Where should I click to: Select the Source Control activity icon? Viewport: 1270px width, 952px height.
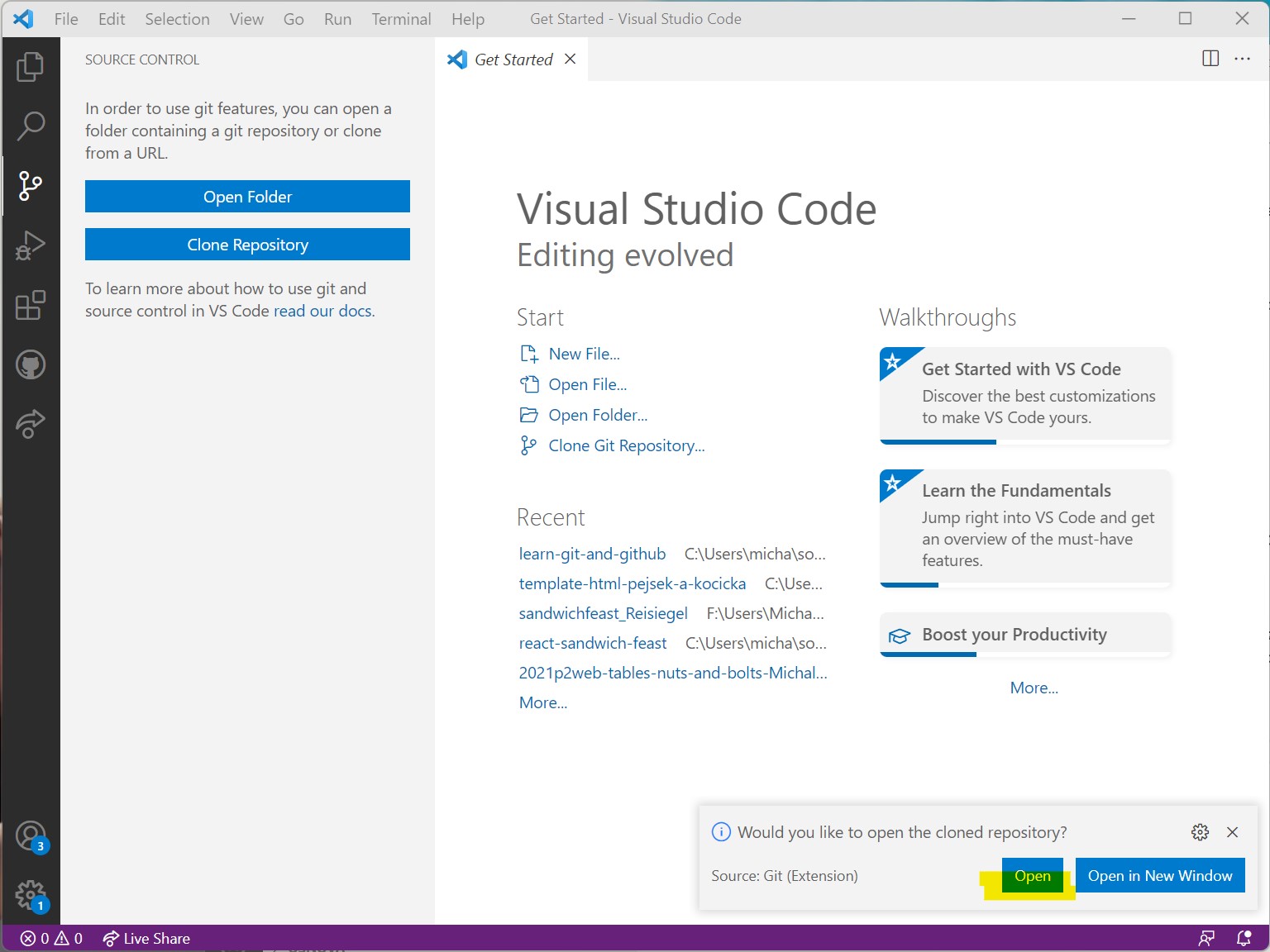tap(31, 186)
